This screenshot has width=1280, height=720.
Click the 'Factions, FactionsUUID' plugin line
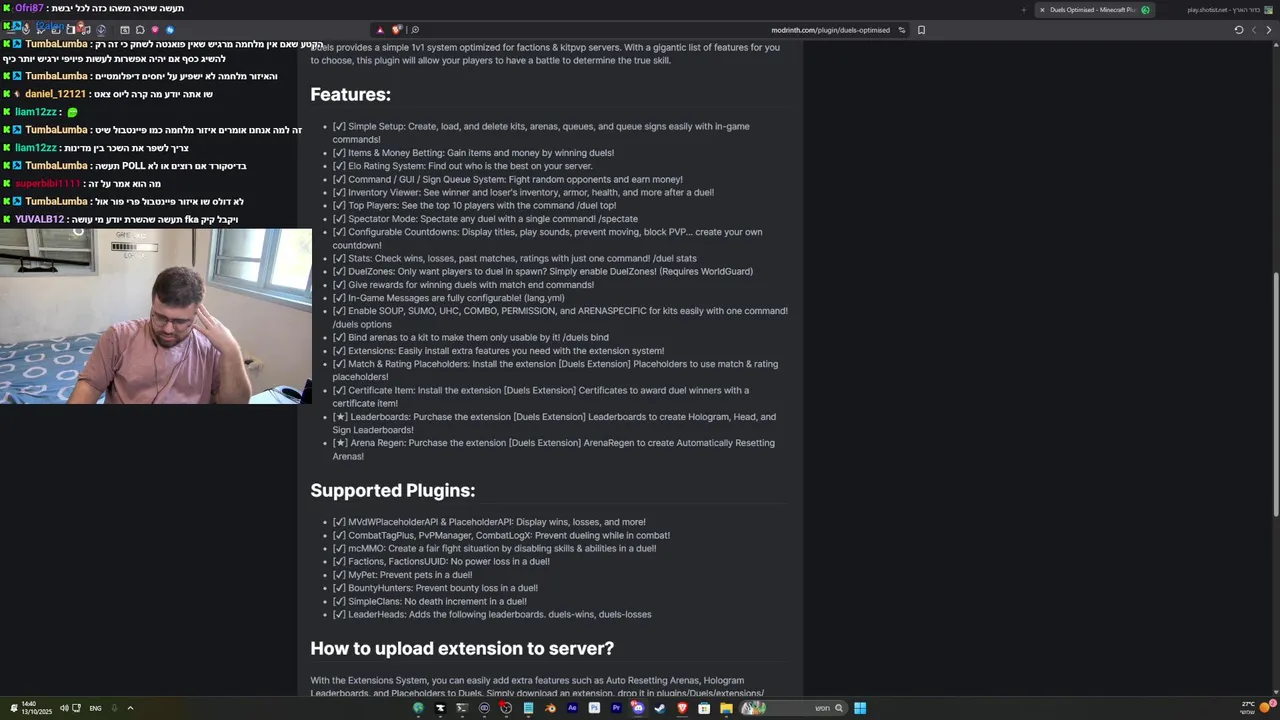click(441, 562)
